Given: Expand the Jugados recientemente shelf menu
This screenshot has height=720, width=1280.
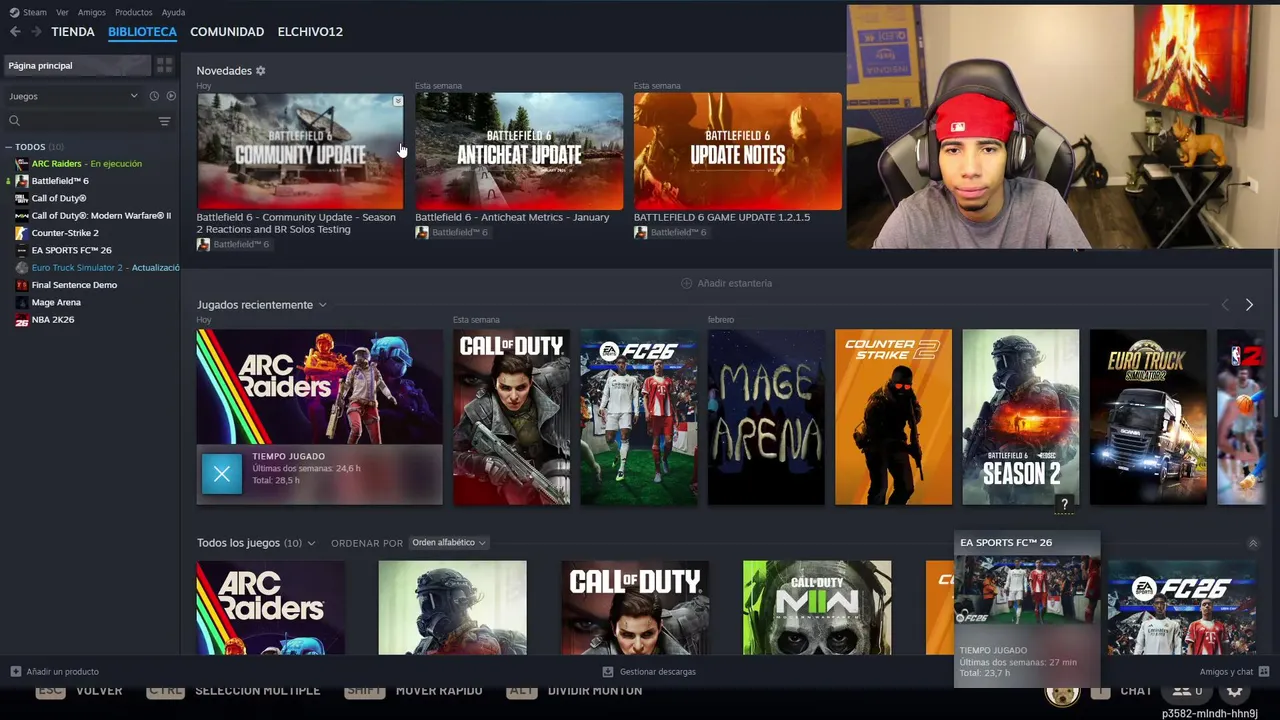Looking at the screenshot, I should (322, 305).
